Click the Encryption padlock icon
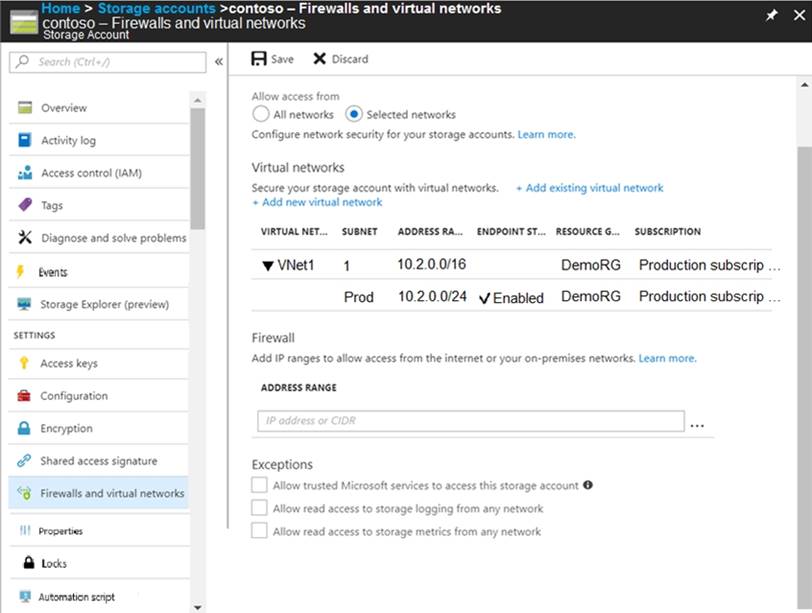 point(24,428)
